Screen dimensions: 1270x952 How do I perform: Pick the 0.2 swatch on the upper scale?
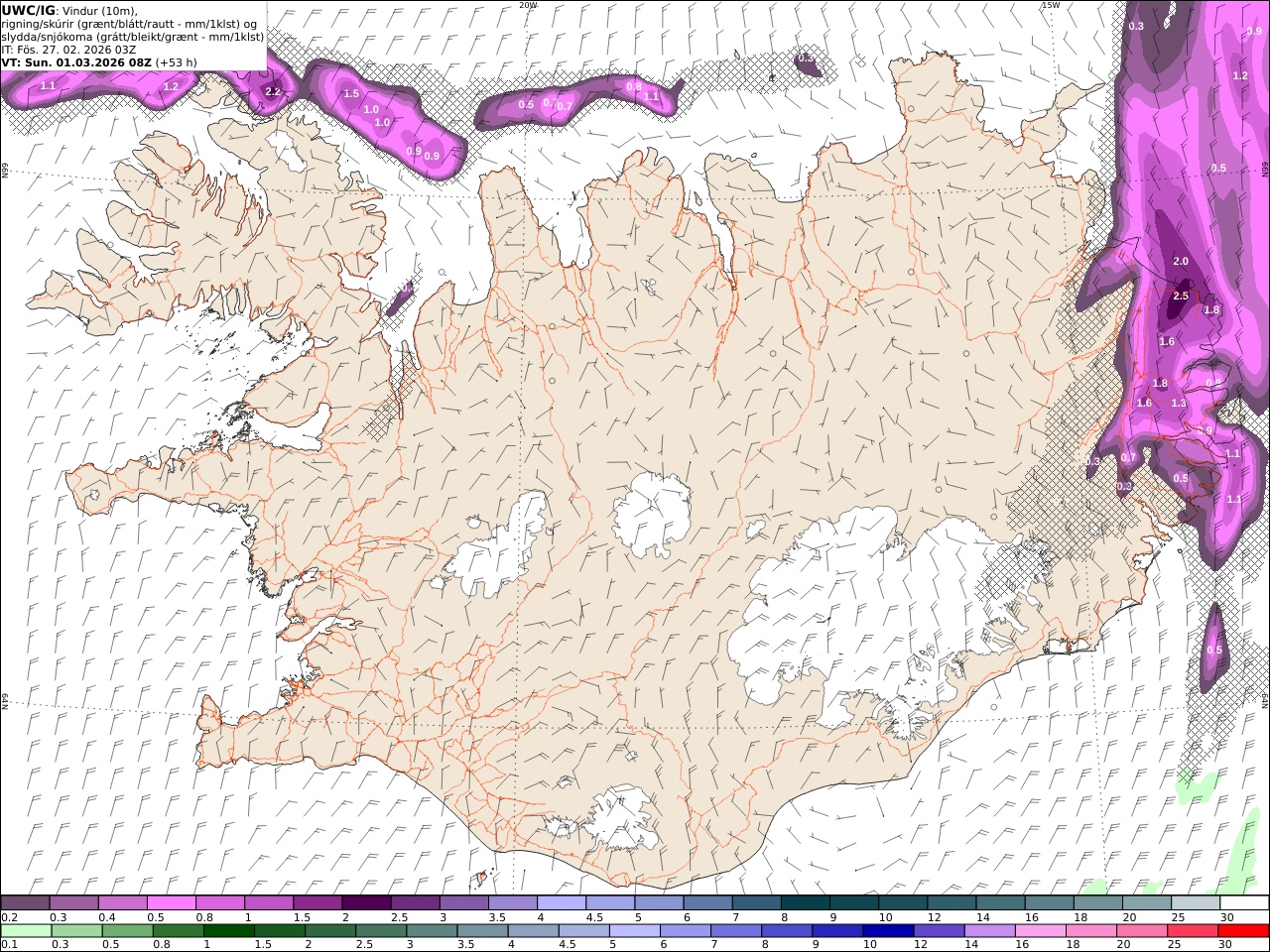point(26,903)
